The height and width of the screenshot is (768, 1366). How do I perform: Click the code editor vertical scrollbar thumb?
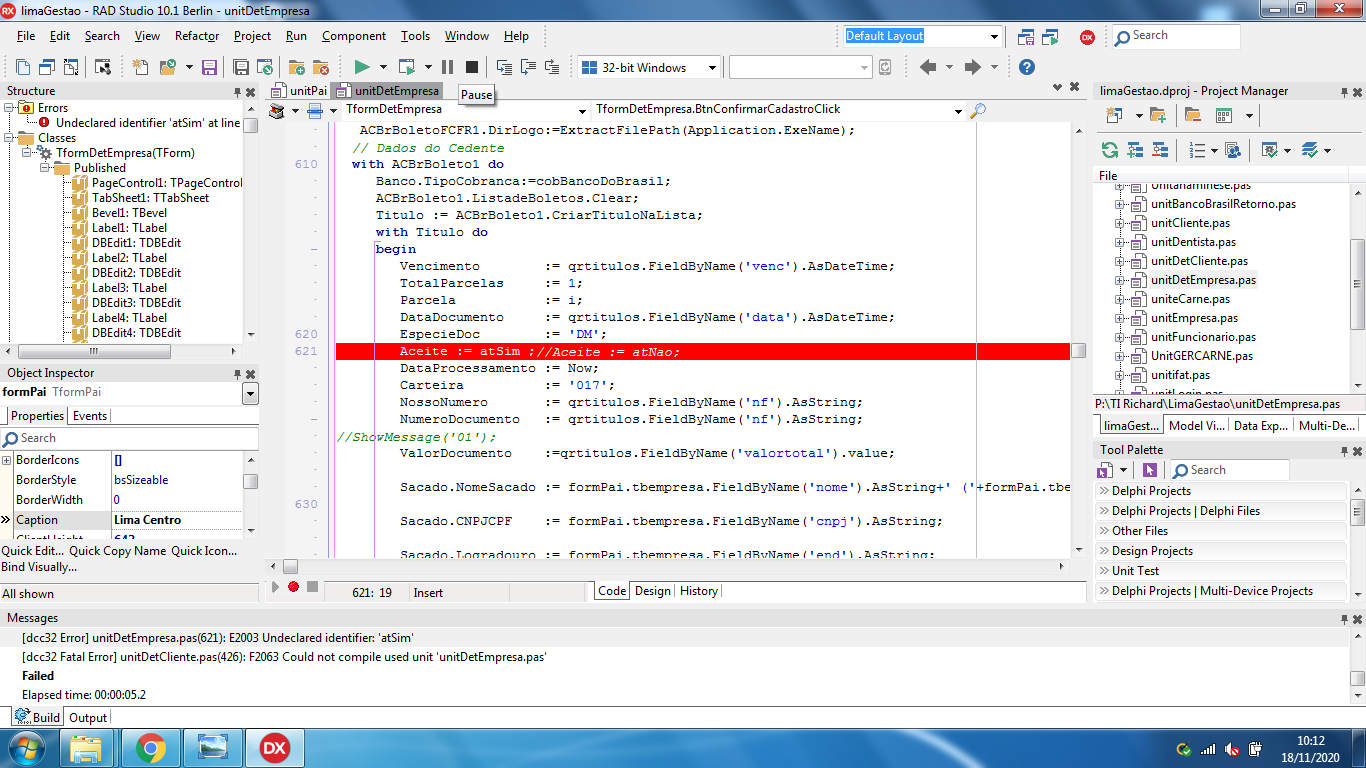(1078, 351)
